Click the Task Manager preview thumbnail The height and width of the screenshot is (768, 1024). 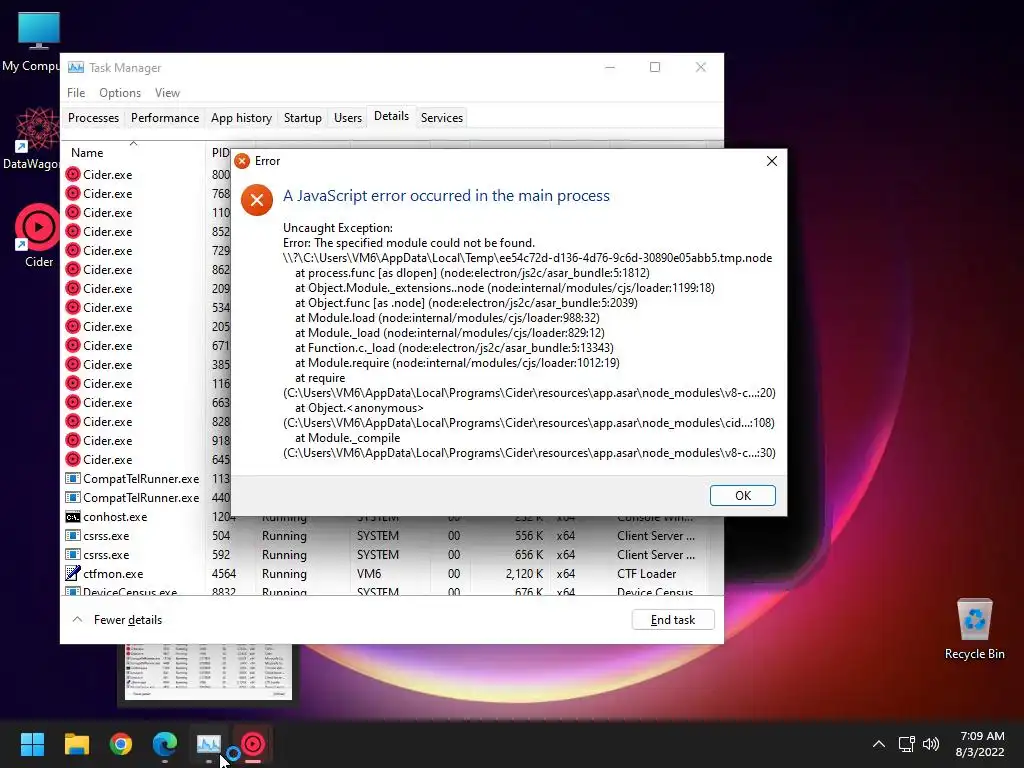click(208, 673)
